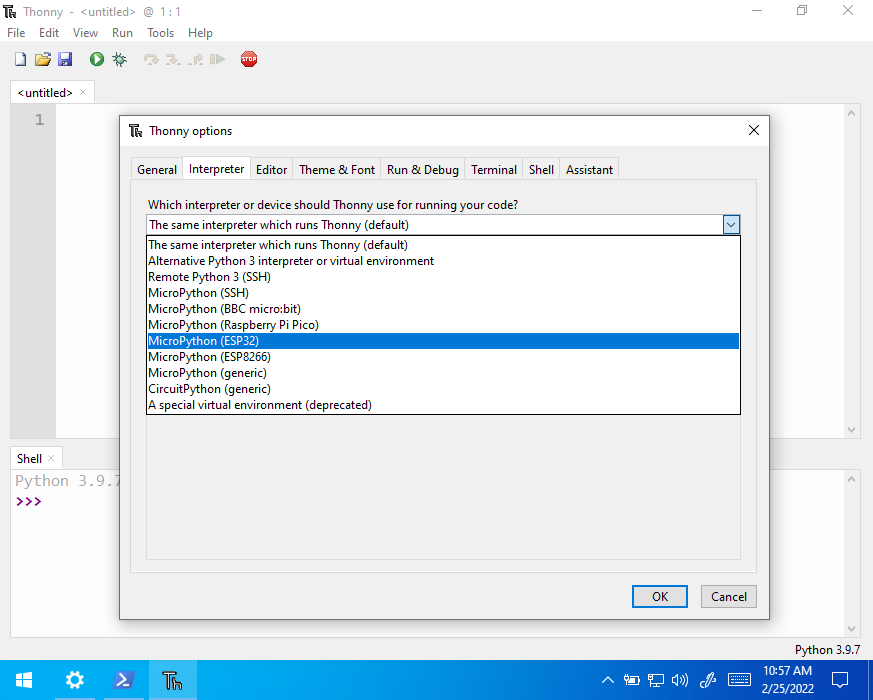873x700 pixels.
Task: Select MicroPython (BBC micro:bit) option
Action: (443, 309)
